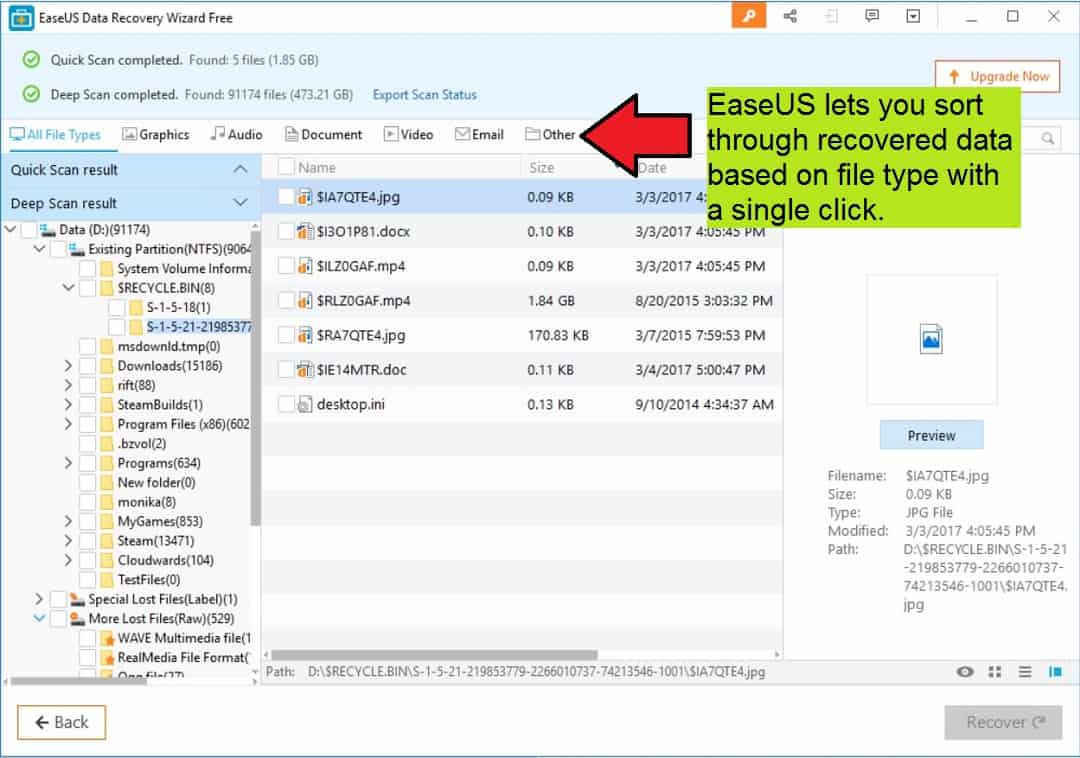The height and width of the screenshot is (758, 1080).
Task: Click the Special Lost Files drive icon
Action: [77, 599]
